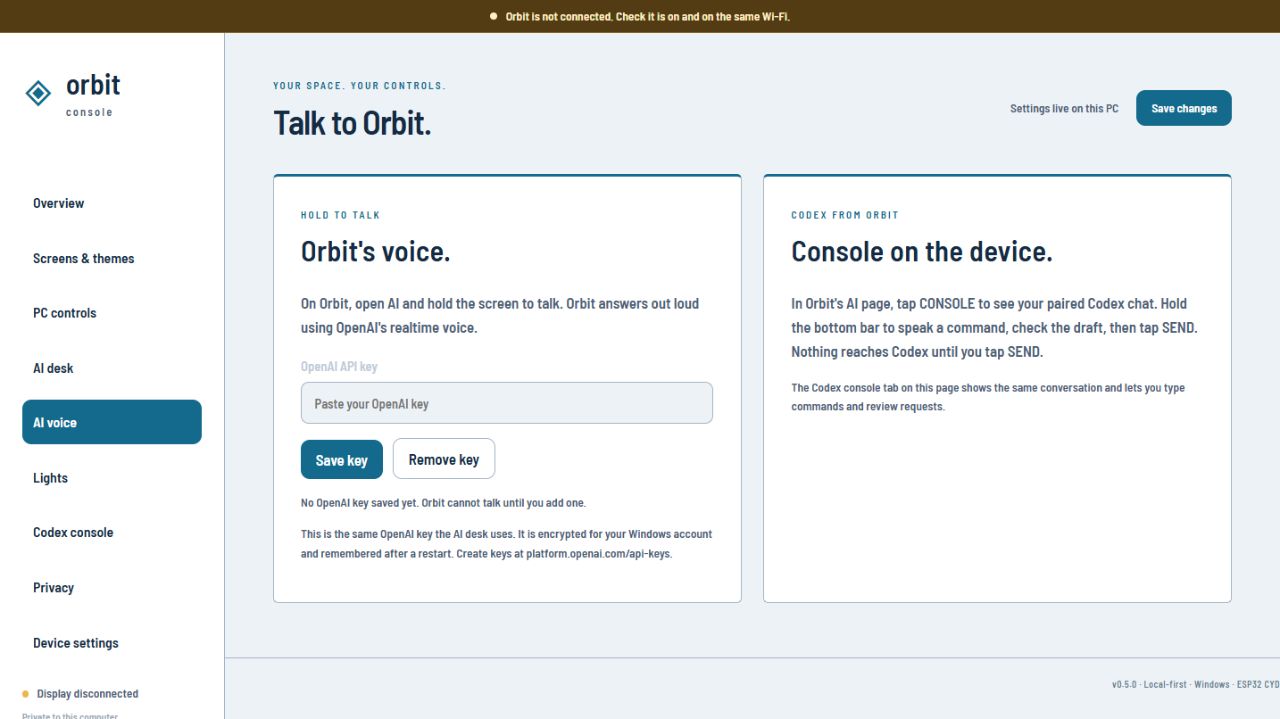
Task: Click the 'Orbit is not connected' banner
Action: pyautogui.click(x=640, y=16)
